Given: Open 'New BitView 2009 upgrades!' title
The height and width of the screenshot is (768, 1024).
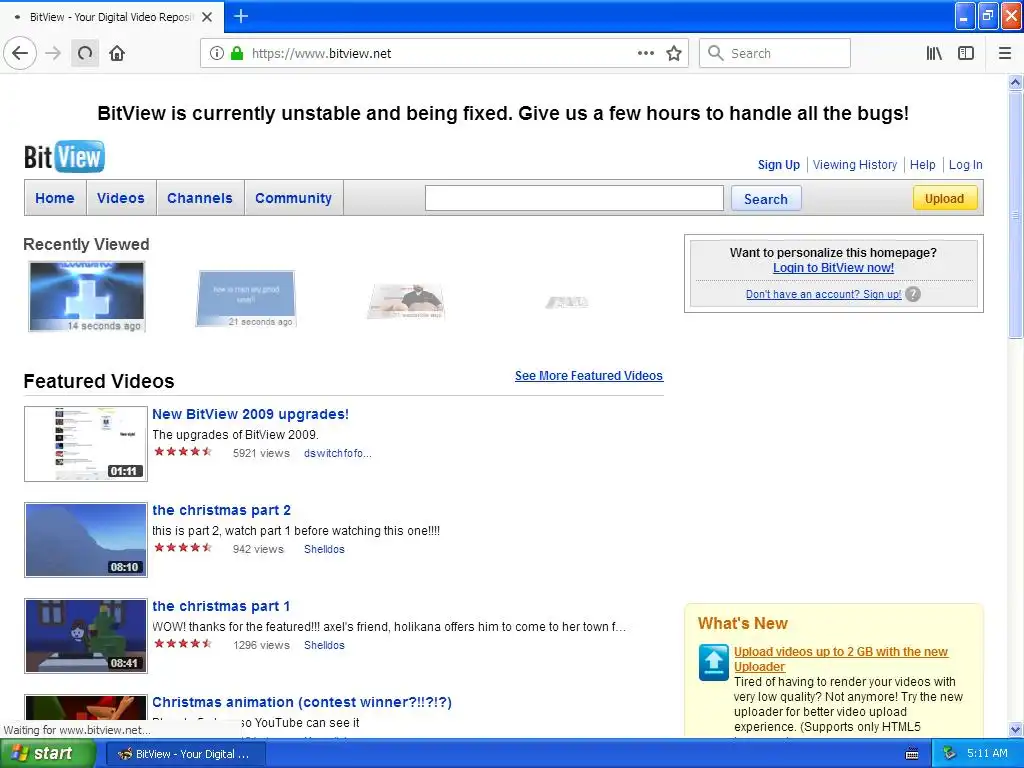Looking at the screenshot, I should (x=250, y=414).
